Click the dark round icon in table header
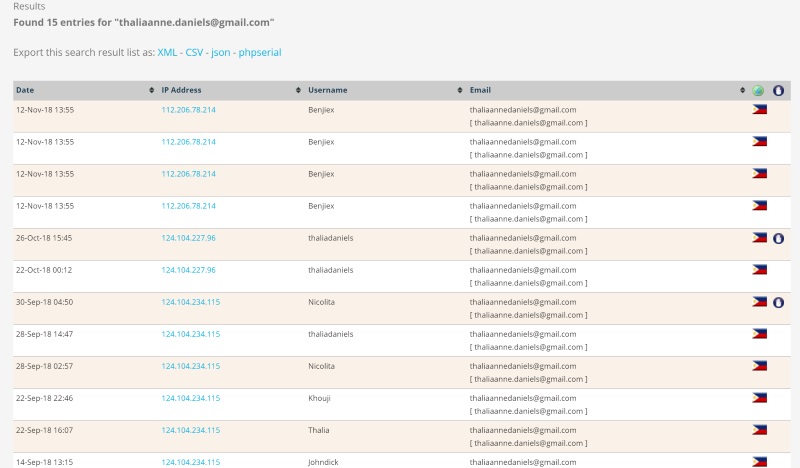800x468 pixels. pyautogui.click(x=778, y=90)
